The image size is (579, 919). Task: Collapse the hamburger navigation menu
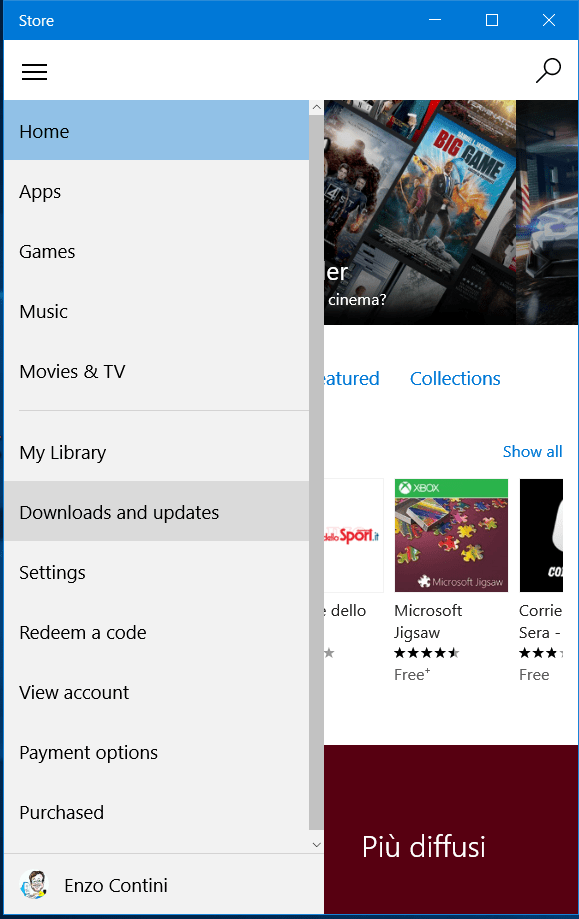pyautogui.click(x=35, y=72)
